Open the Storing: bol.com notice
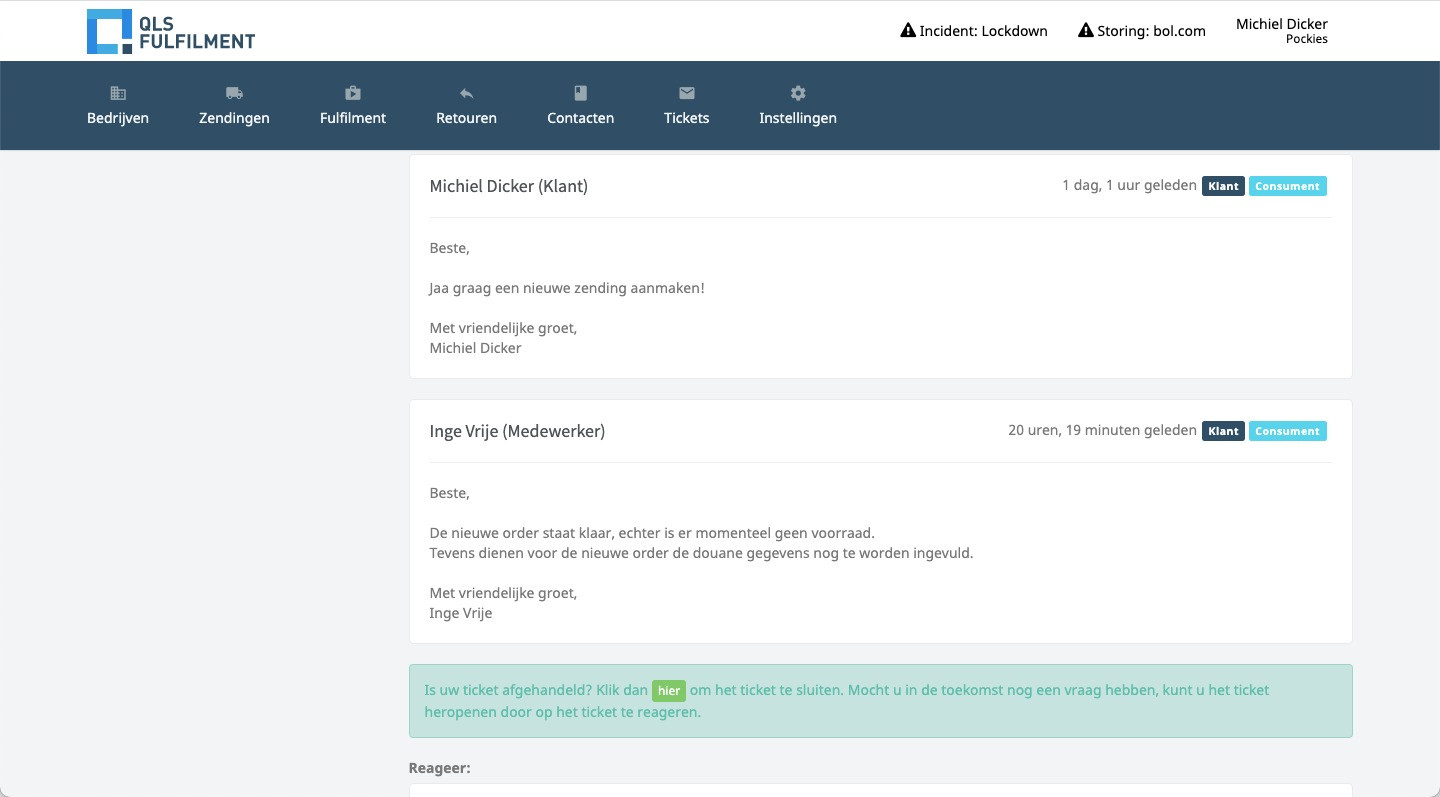Image resolution: width=1440 pixels, height=797 pixels. point(1151,31)
